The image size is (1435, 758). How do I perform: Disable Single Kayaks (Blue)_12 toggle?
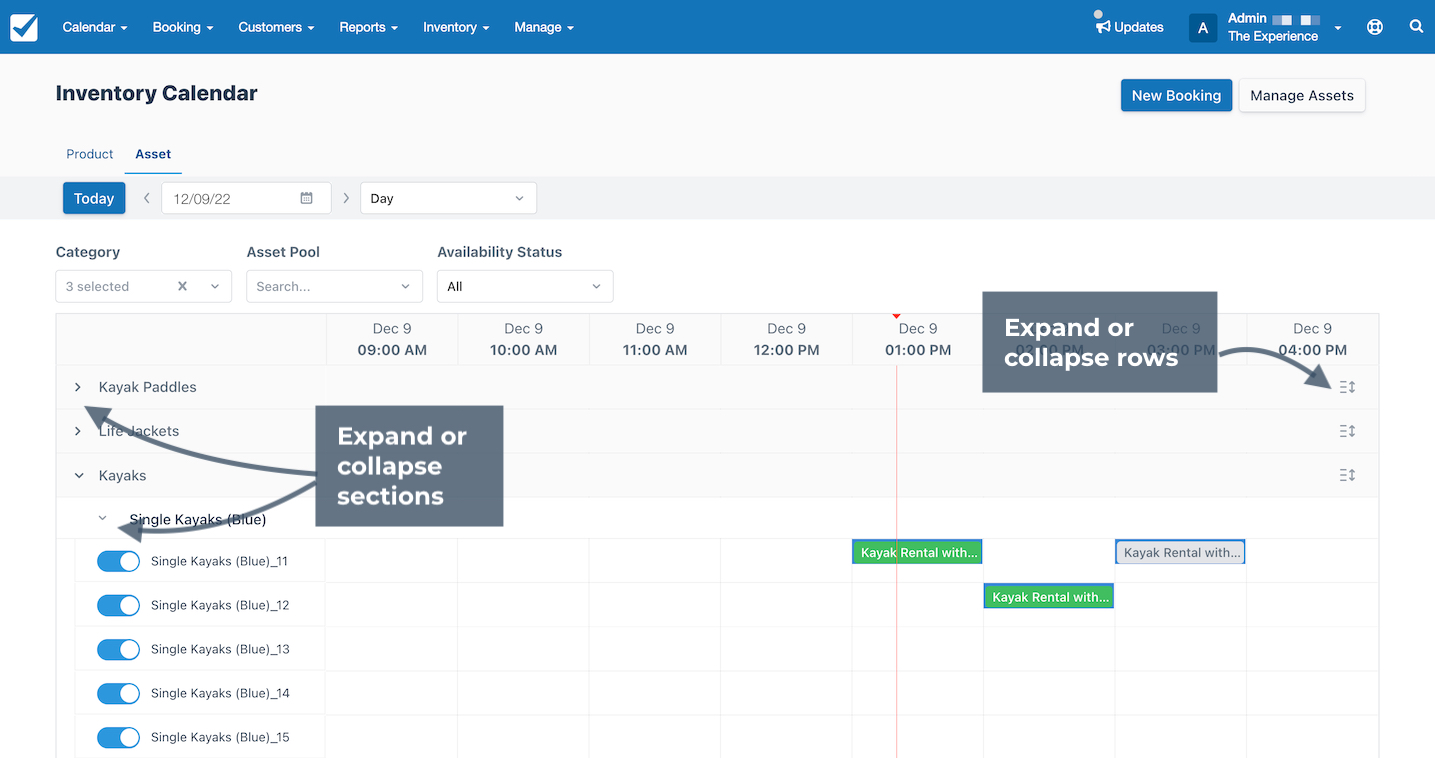118,605
